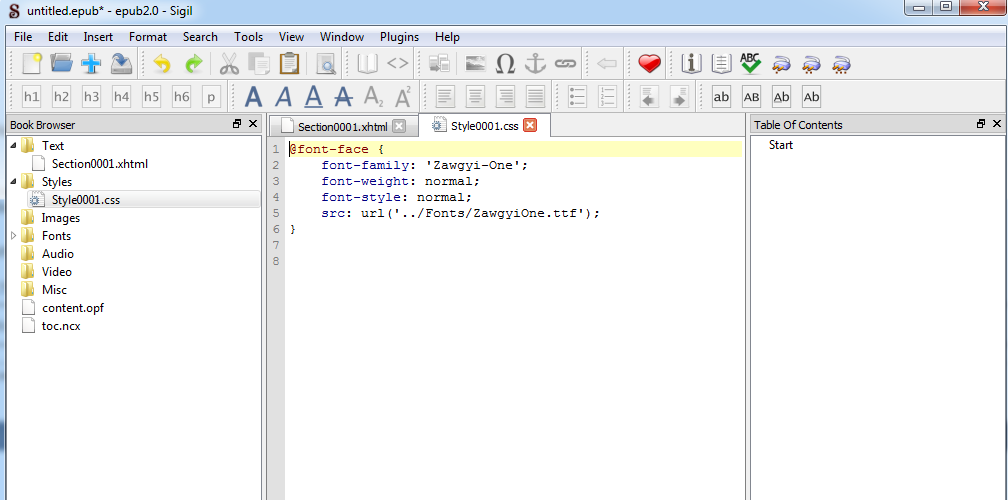Toggle Bold formatting A icon
Viewport: 1008px width, 500px height.
(254, 97)
